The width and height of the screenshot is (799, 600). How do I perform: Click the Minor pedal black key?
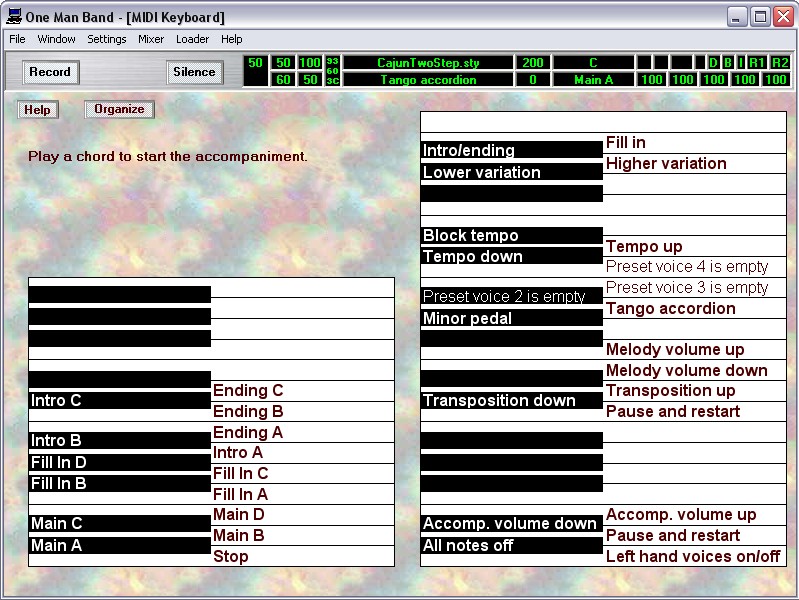pyautogui.click(x=512, y=318)
